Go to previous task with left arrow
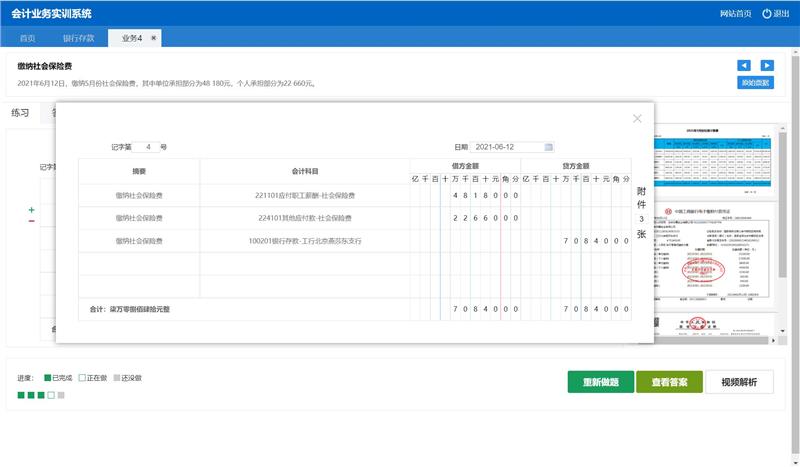800x467 pixels. [743, 66]
